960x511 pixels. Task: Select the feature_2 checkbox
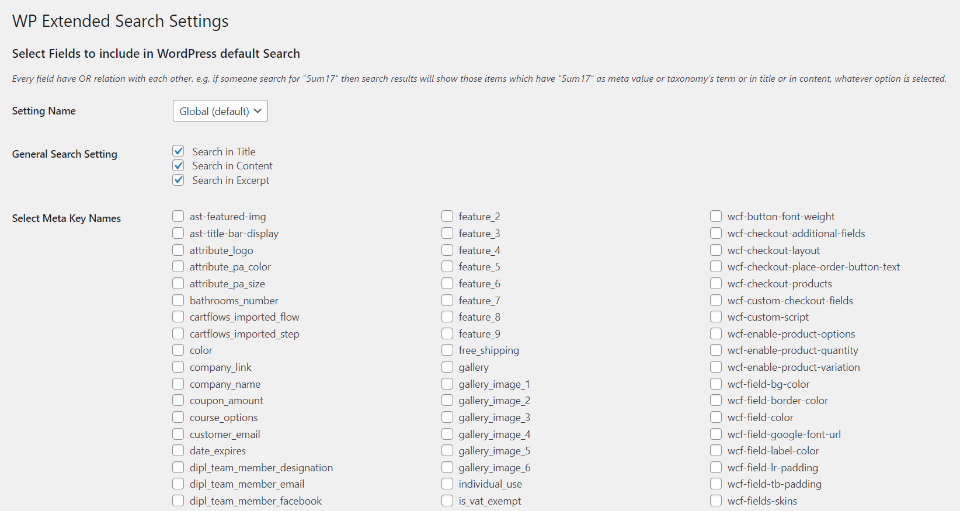coord(448,216)
